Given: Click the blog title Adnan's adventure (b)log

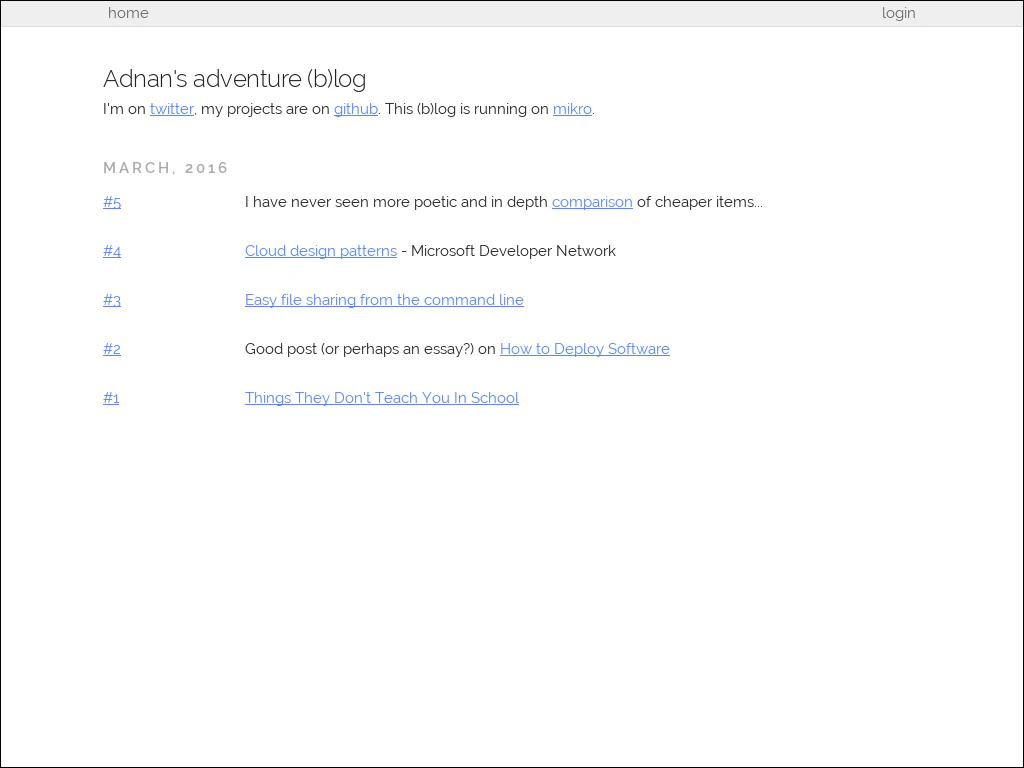Looking at the screenshot, I should pyautogui.click(x=234, y=79).
